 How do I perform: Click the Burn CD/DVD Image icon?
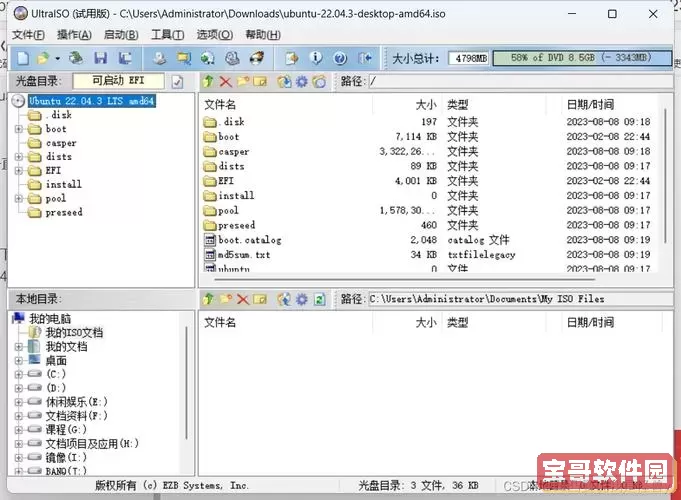(x=257, y=58)
